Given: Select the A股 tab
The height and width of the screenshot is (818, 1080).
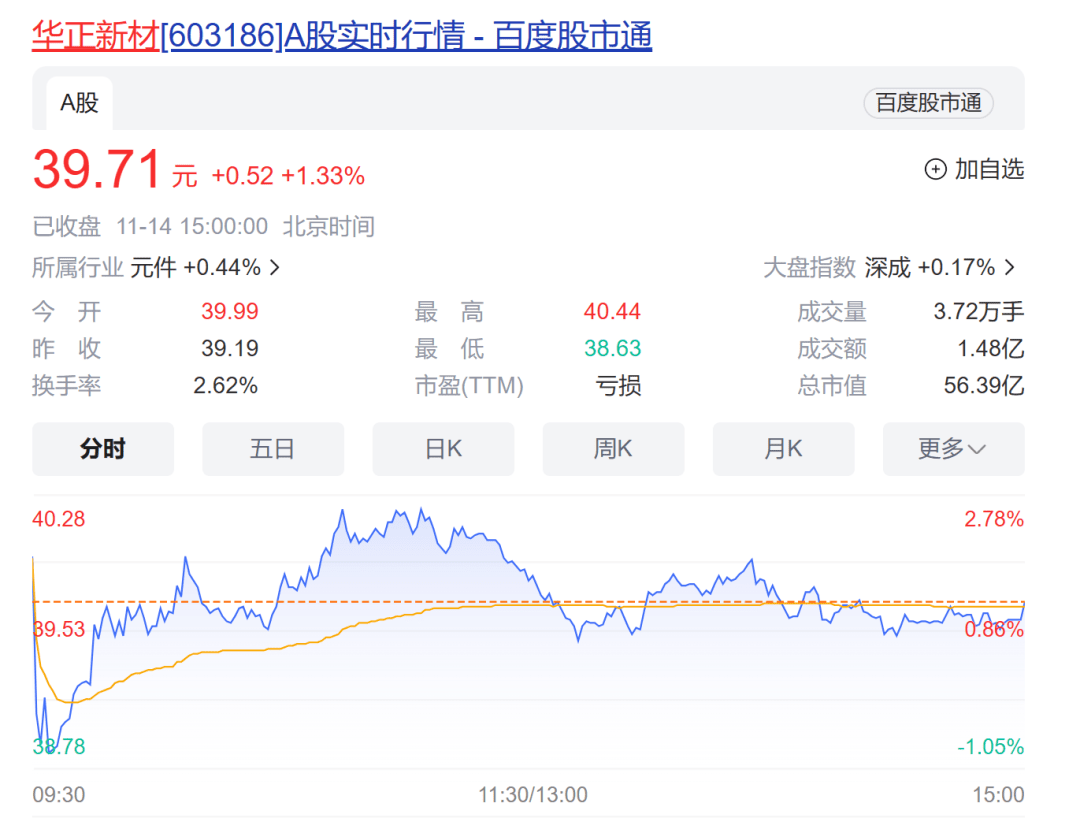Looking at the screenshot, I should [x=80, y=103].
